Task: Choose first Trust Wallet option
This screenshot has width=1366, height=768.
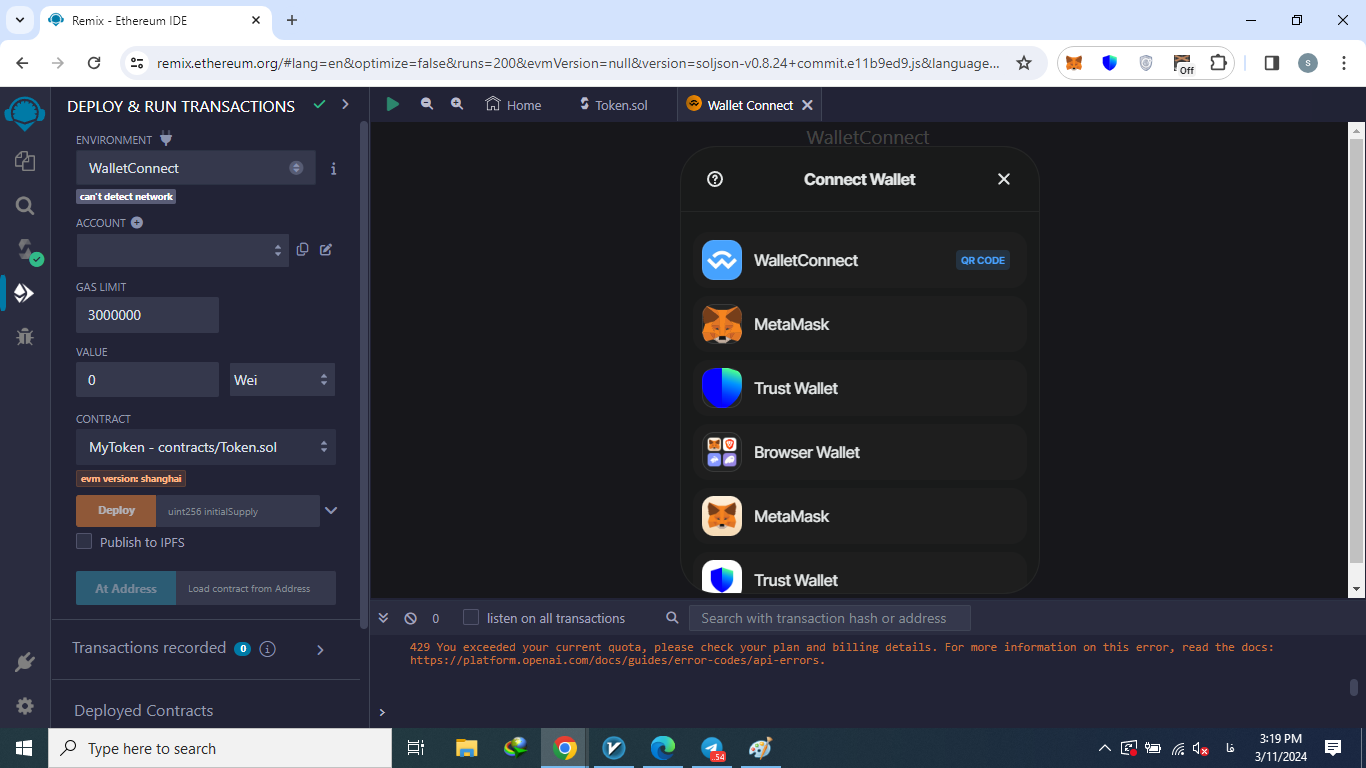Action: (860, 388)
